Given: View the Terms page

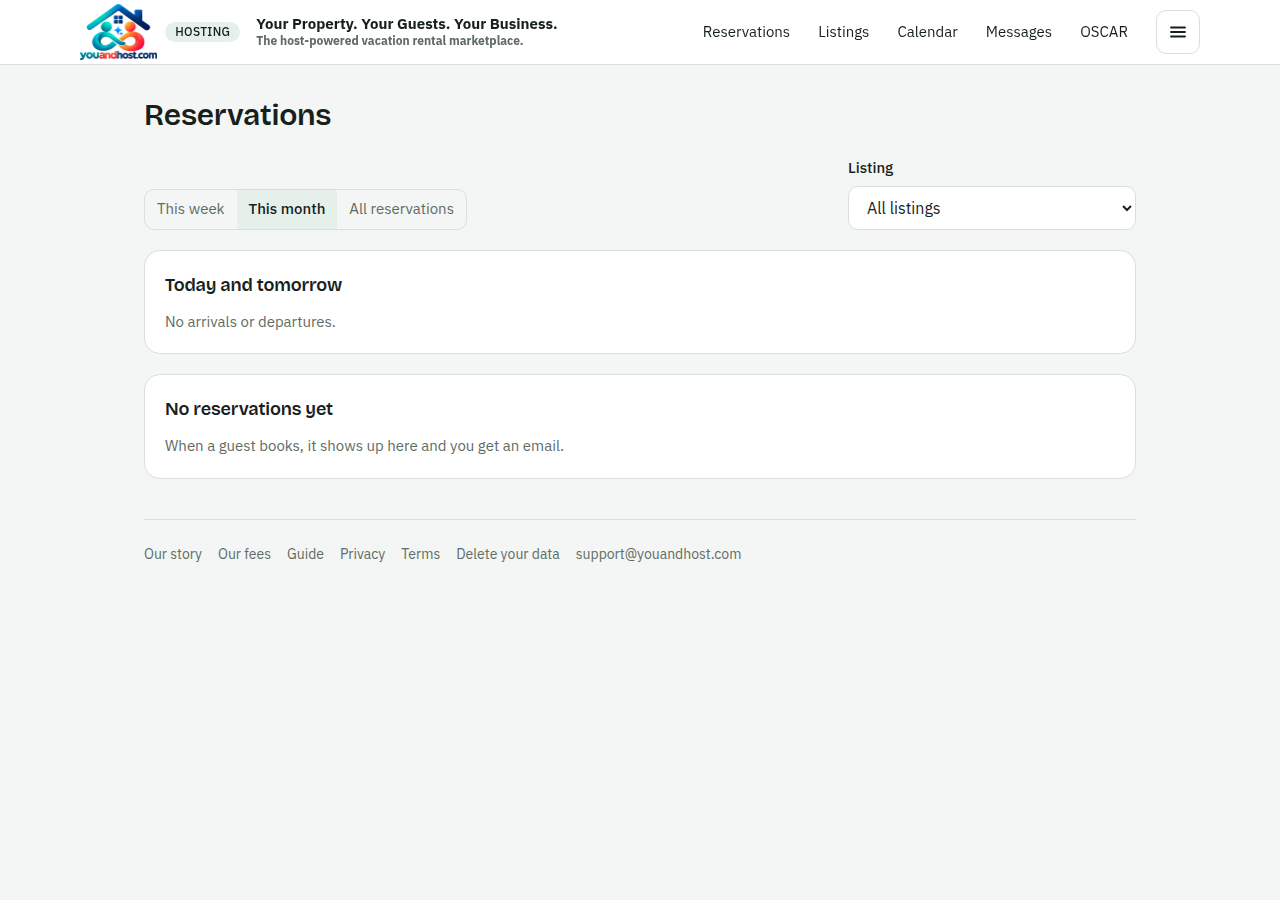Looking at the screenshot, I should point(420,554).
